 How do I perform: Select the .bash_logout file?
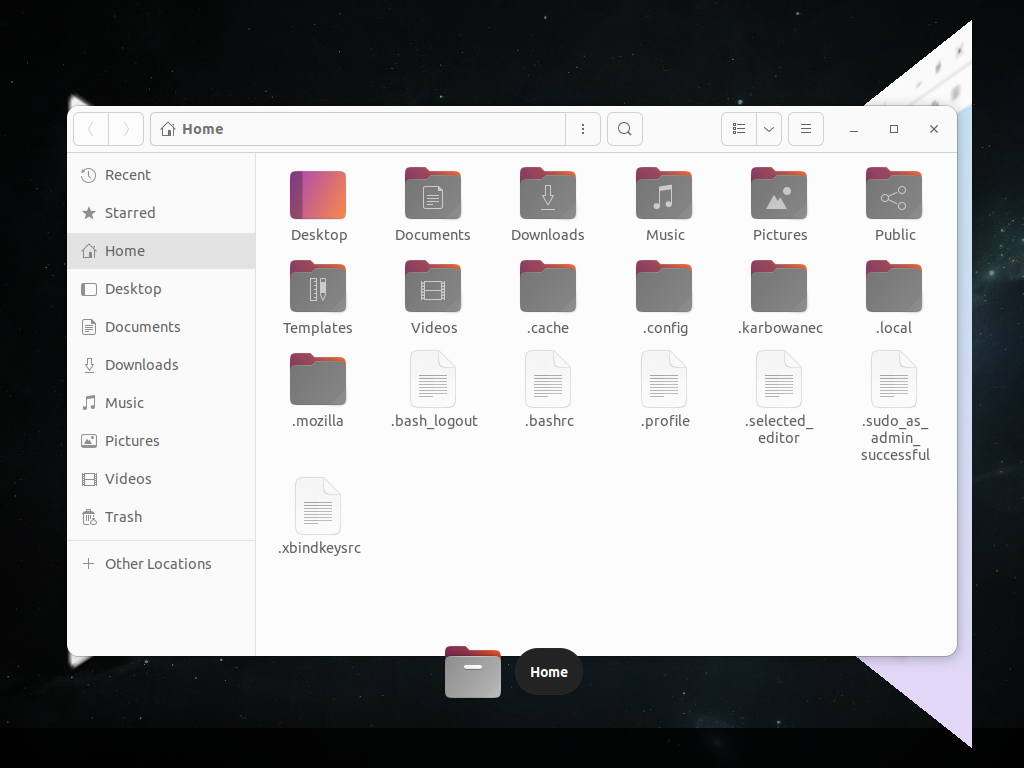pyautogui.click(x=433, y=379)
